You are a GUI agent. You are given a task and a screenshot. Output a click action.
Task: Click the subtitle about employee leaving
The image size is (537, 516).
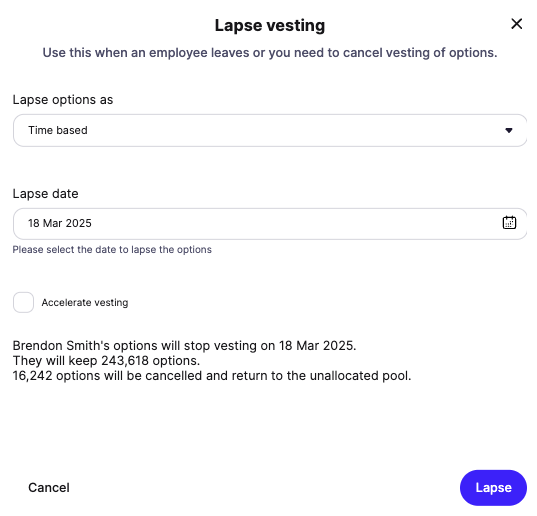[270, 53]
